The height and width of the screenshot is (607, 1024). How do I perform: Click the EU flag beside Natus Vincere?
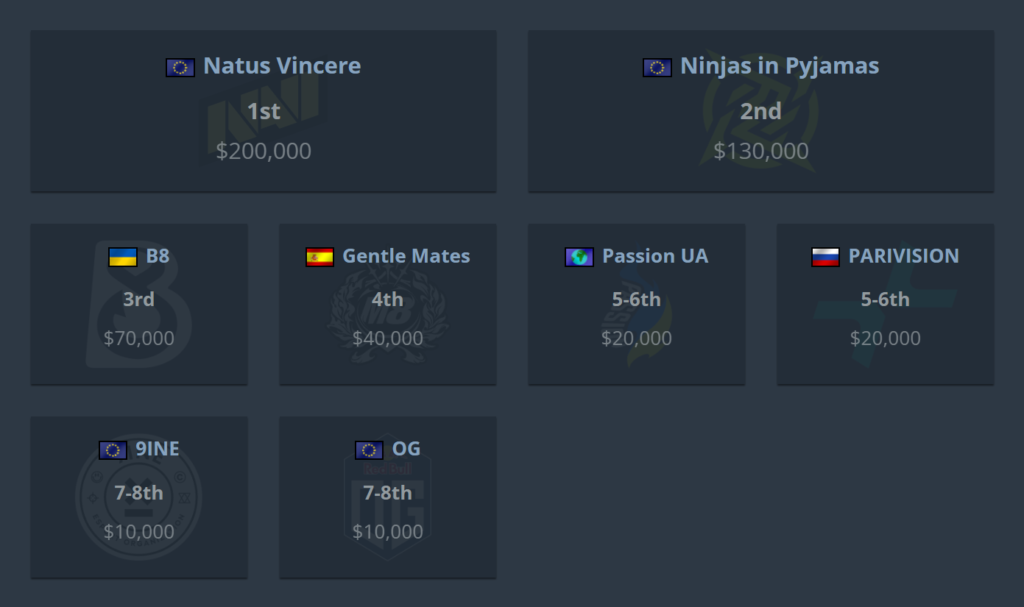coord(180,67)
